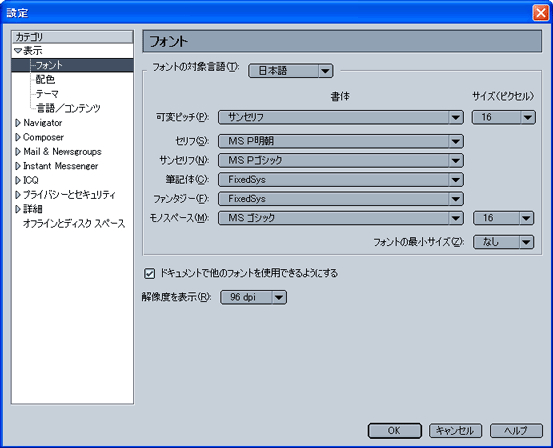The width and height of the screenshot is (553, 448).
Task: Select 言語/コンテンツ tree item
Action: pos(68,108)
